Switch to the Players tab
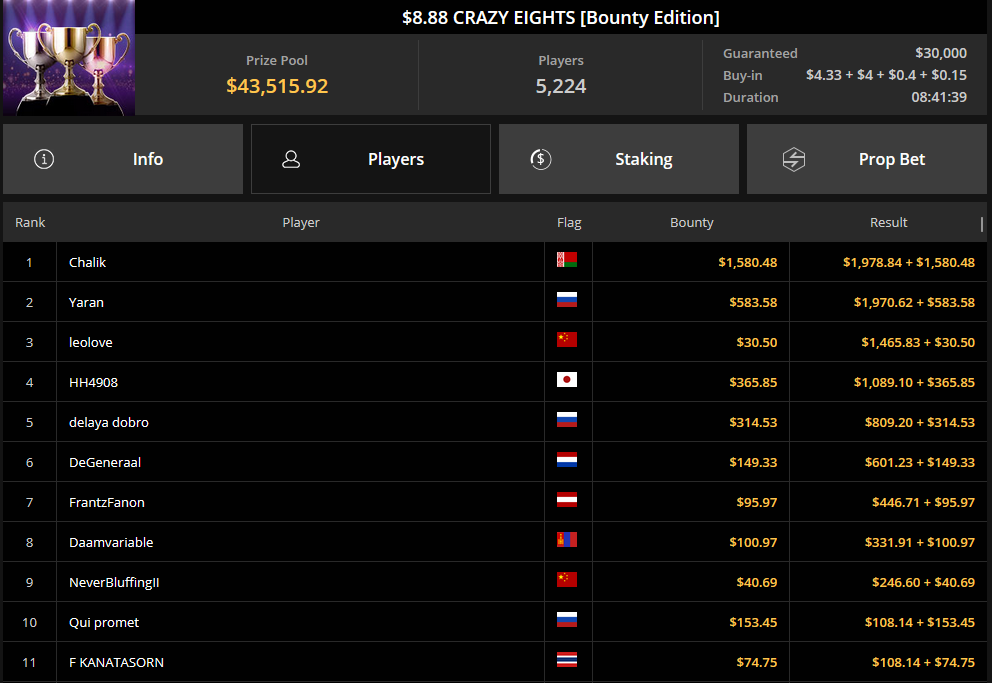 coord(371,159)
